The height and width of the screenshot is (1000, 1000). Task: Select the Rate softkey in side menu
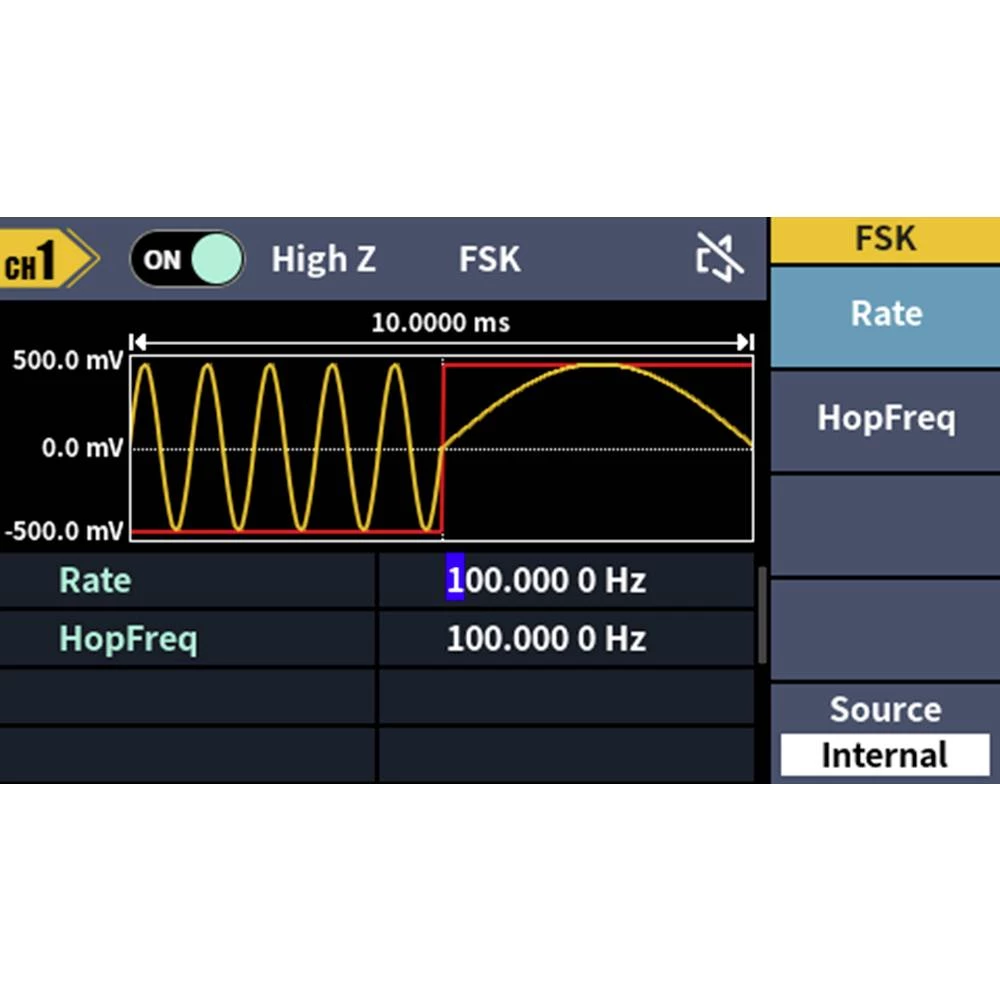pos(885,315)
